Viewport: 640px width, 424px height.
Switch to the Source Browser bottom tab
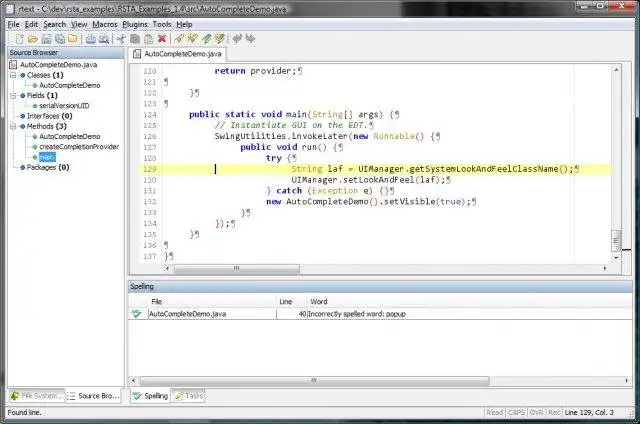tap(93, 396)
